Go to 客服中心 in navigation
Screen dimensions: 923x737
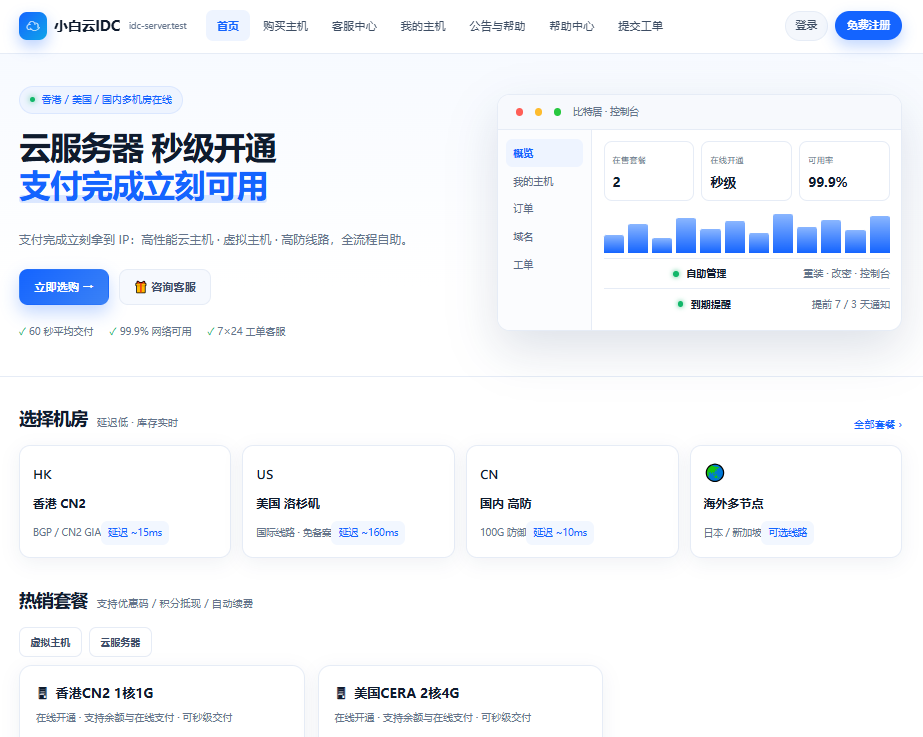tap(354, 26)
